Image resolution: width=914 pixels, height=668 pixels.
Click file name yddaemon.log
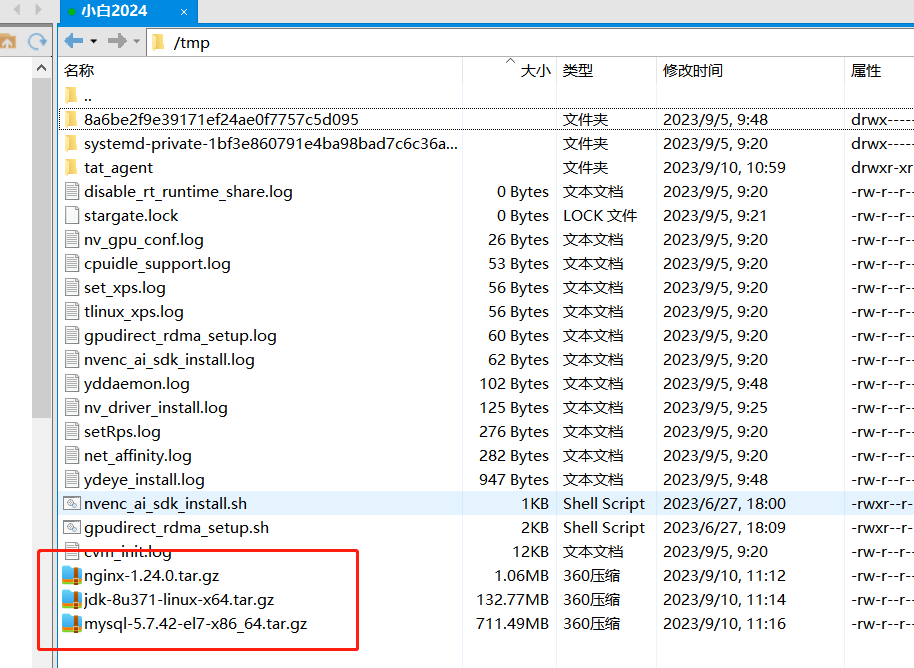(x=136, y=384)
